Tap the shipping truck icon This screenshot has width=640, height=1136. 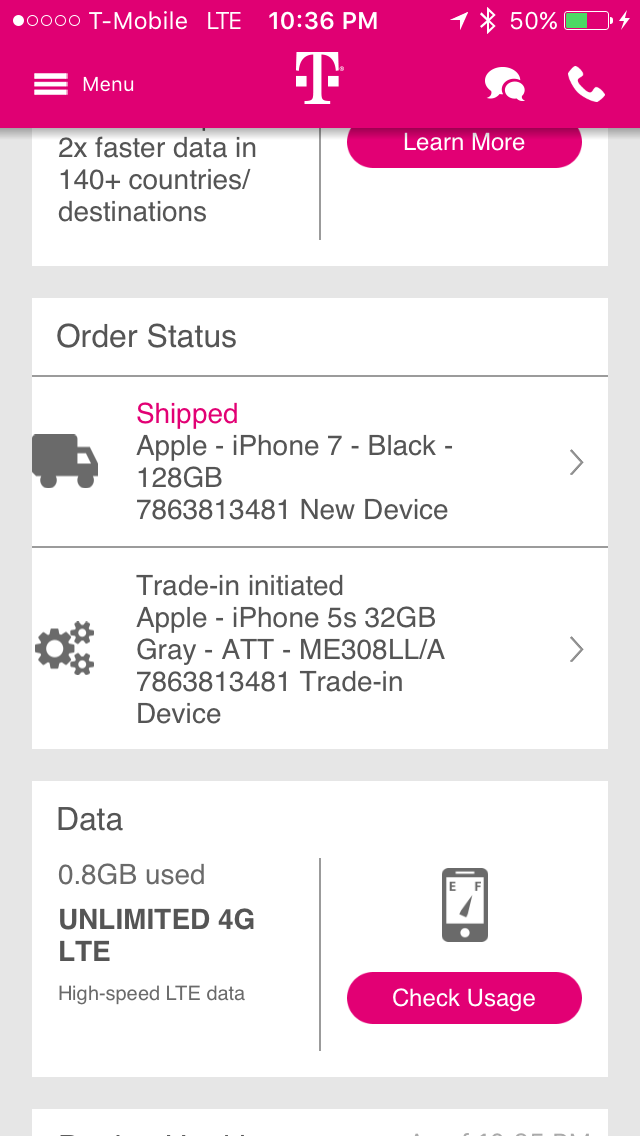pos(66,461)
